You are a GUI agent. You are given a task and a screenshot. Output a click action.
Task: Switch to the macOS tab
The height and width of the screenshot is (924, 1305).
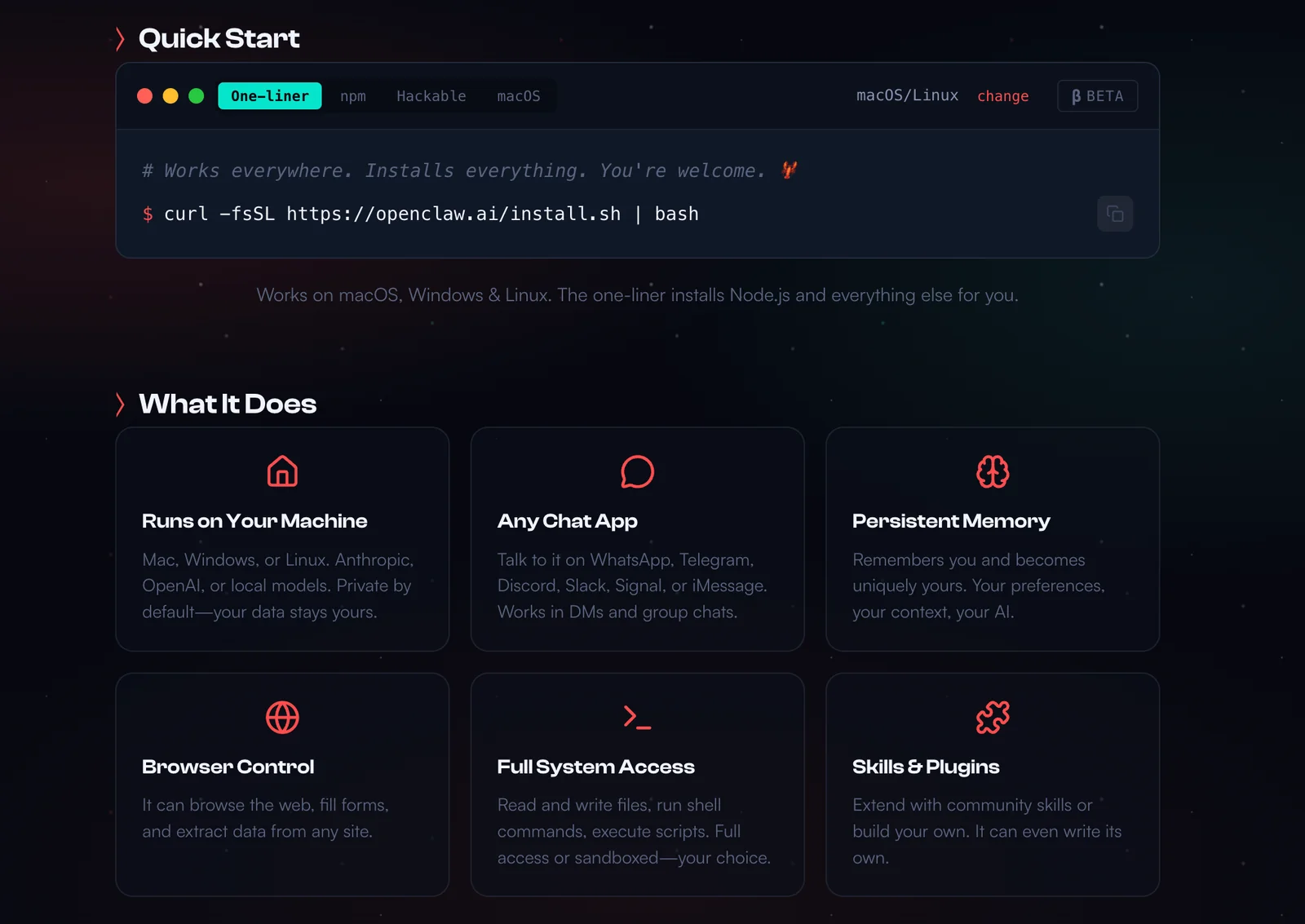coord(519,96)
